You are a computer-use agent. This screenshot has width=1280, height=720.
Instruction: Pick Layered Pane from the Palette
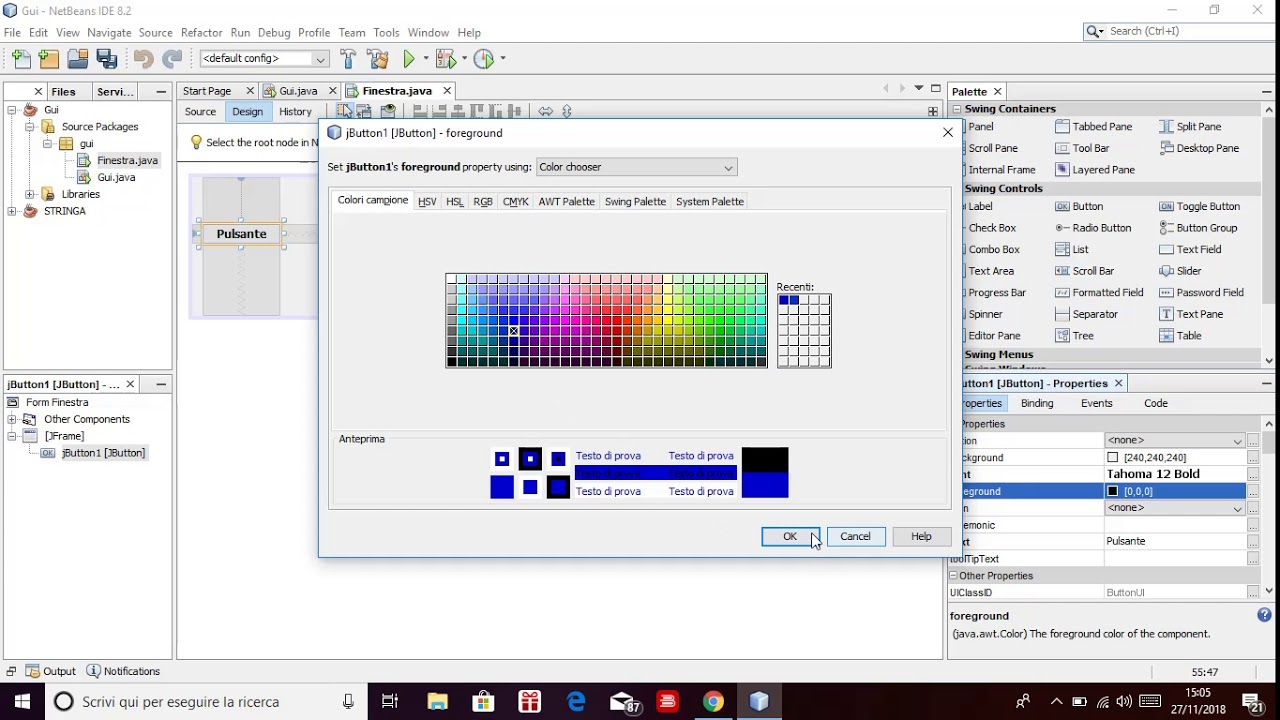(1095, 170)
